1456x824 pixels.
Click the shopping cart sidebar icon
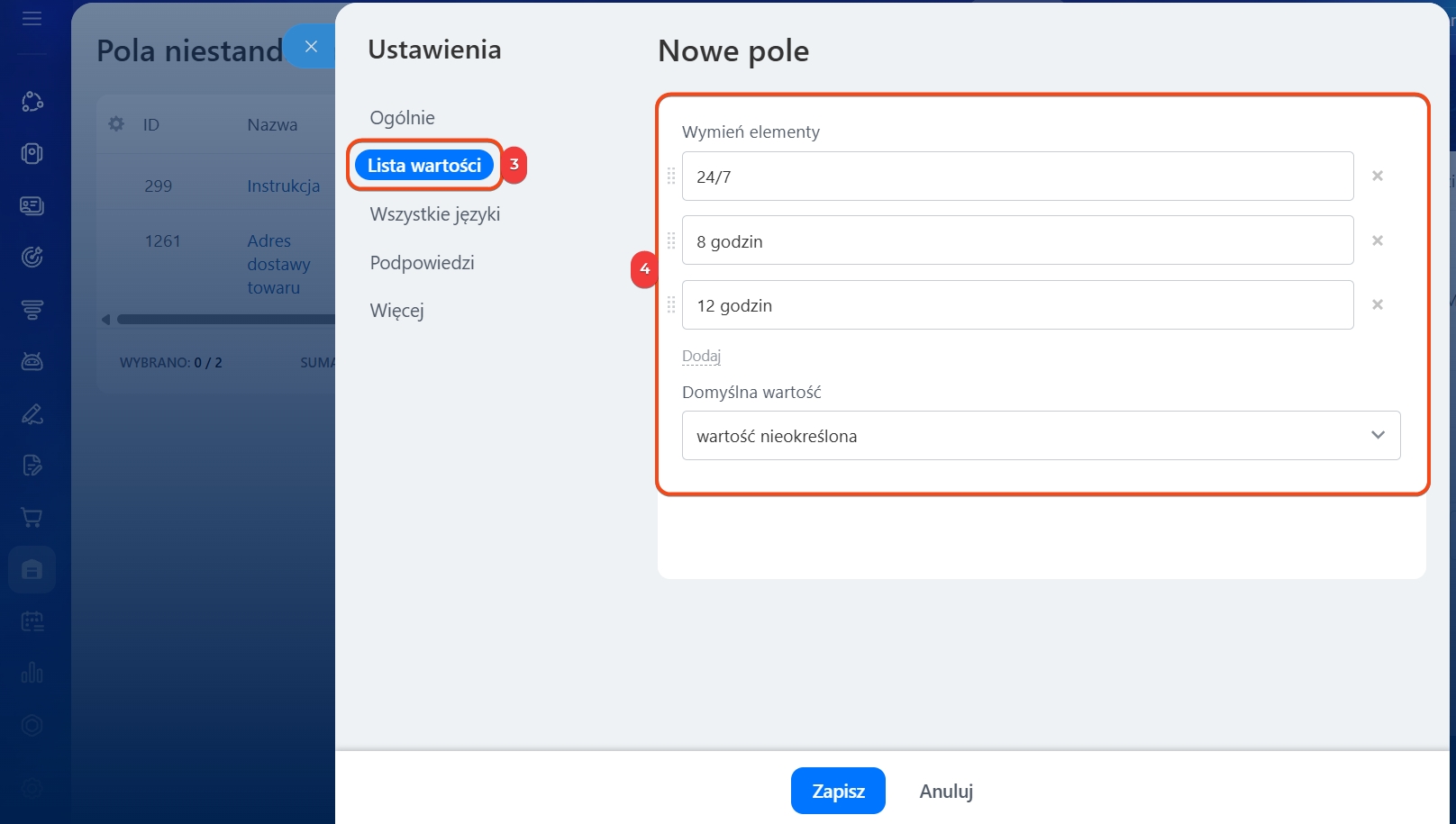(x=32, y=518)
